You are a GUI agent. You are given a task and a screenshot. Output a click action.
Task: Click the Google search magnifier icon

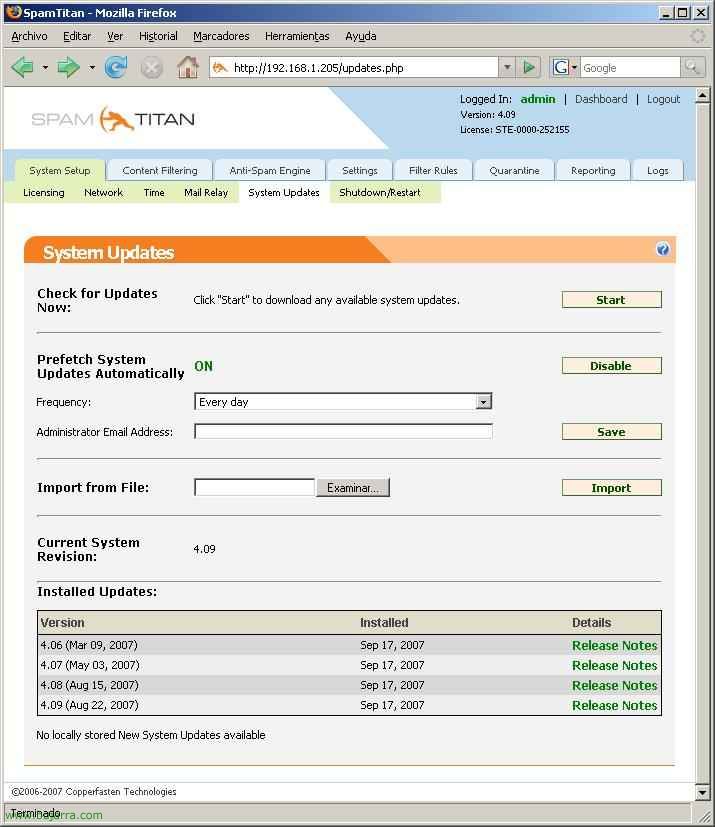(x=691, y=67)
